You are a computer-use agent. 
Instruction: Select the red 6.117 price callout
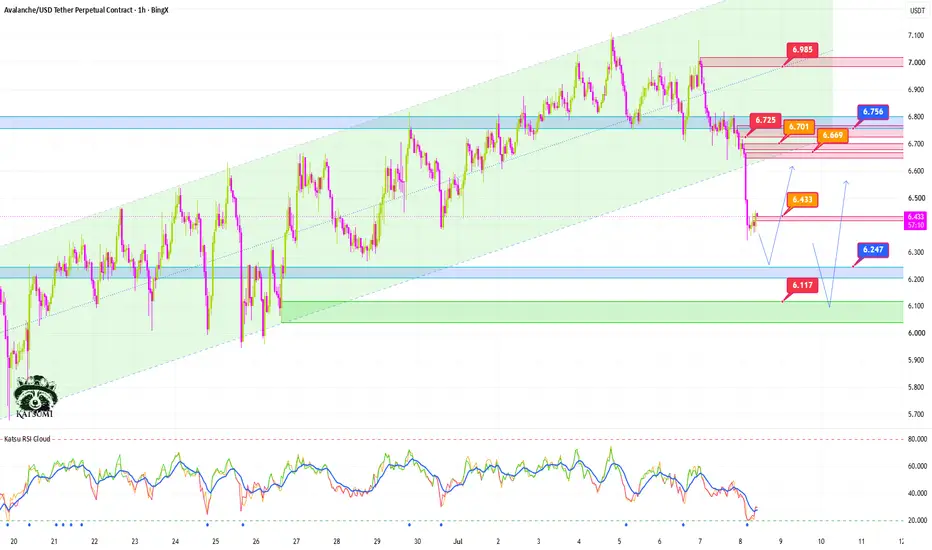pos(802,285)
